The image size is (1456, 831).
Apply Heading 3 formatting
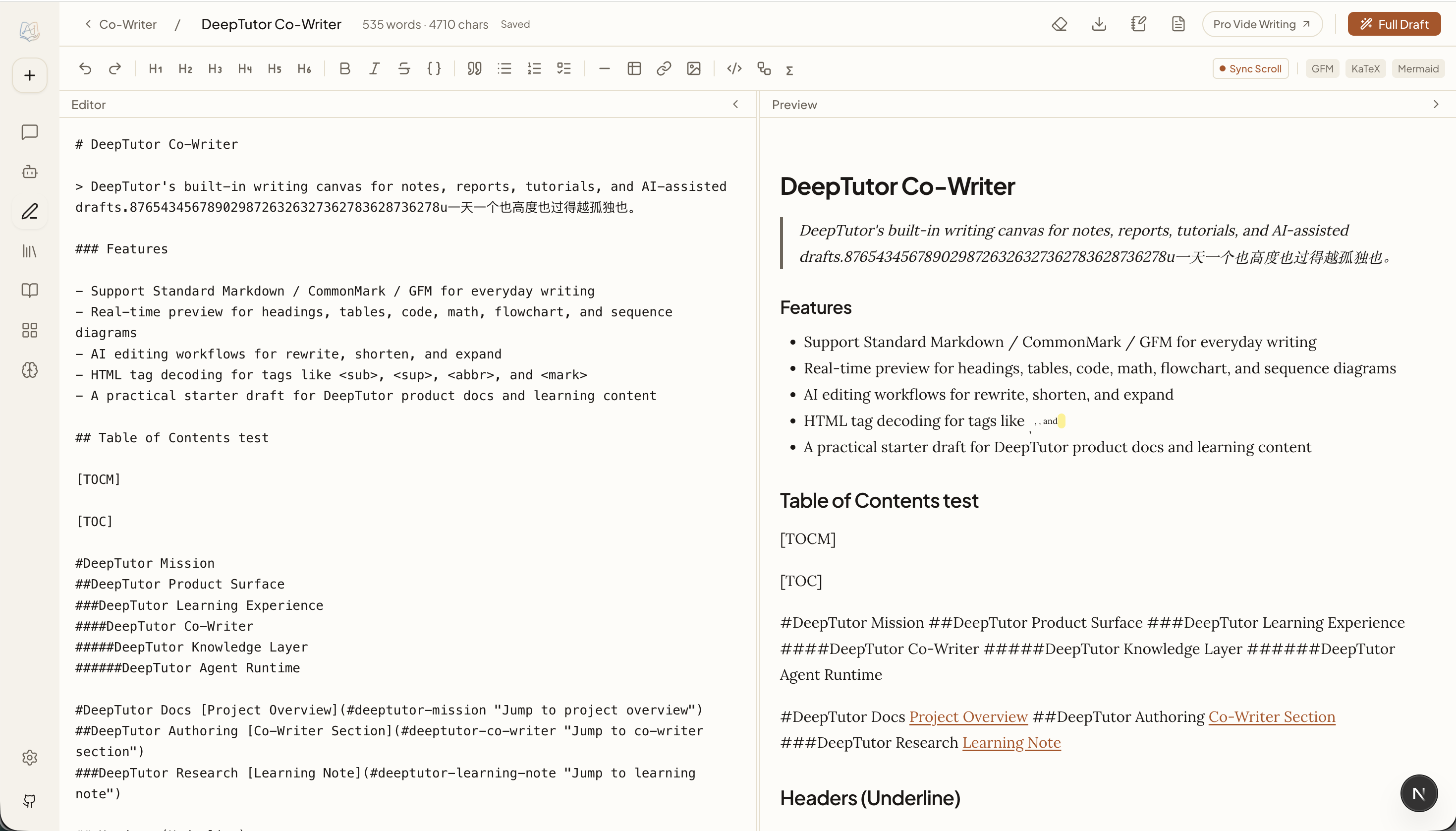(215, 68)
